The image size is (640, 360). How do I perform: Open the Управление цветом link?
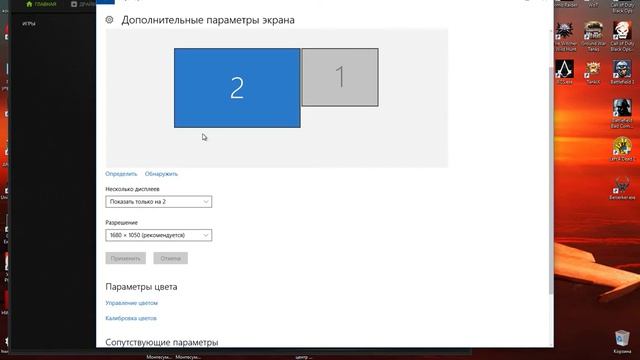pos(131,303)
